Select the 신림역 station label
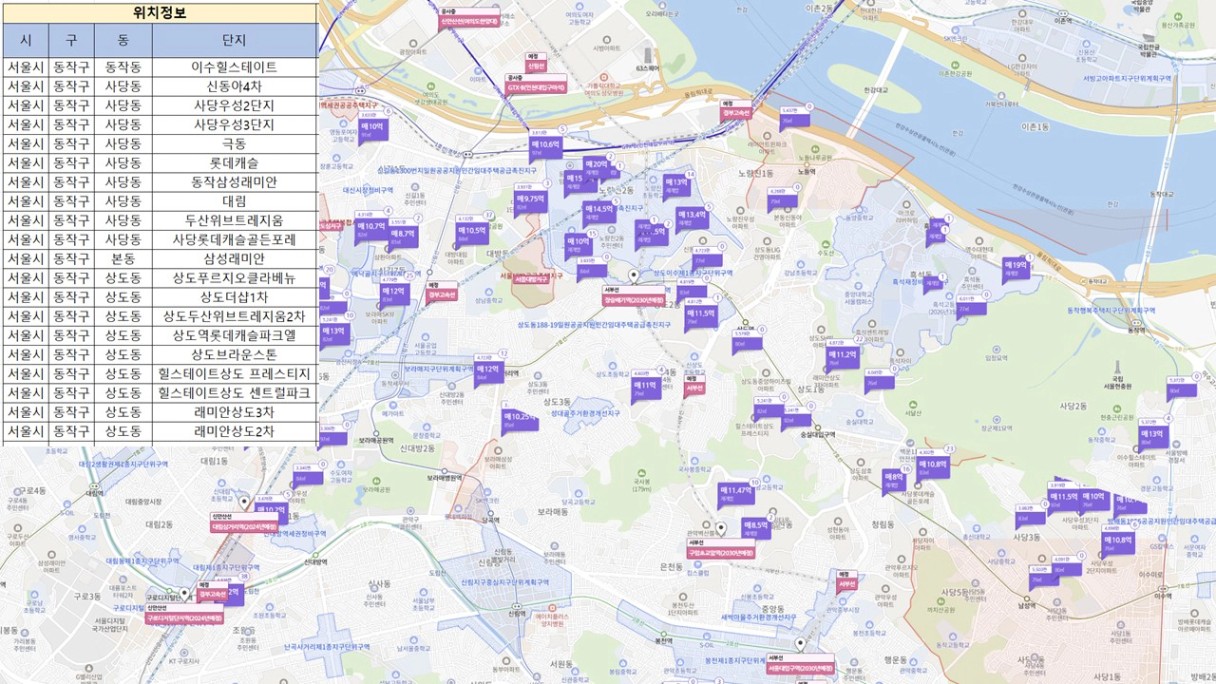This screenshot has width=1216, height=684. [516, 612]
